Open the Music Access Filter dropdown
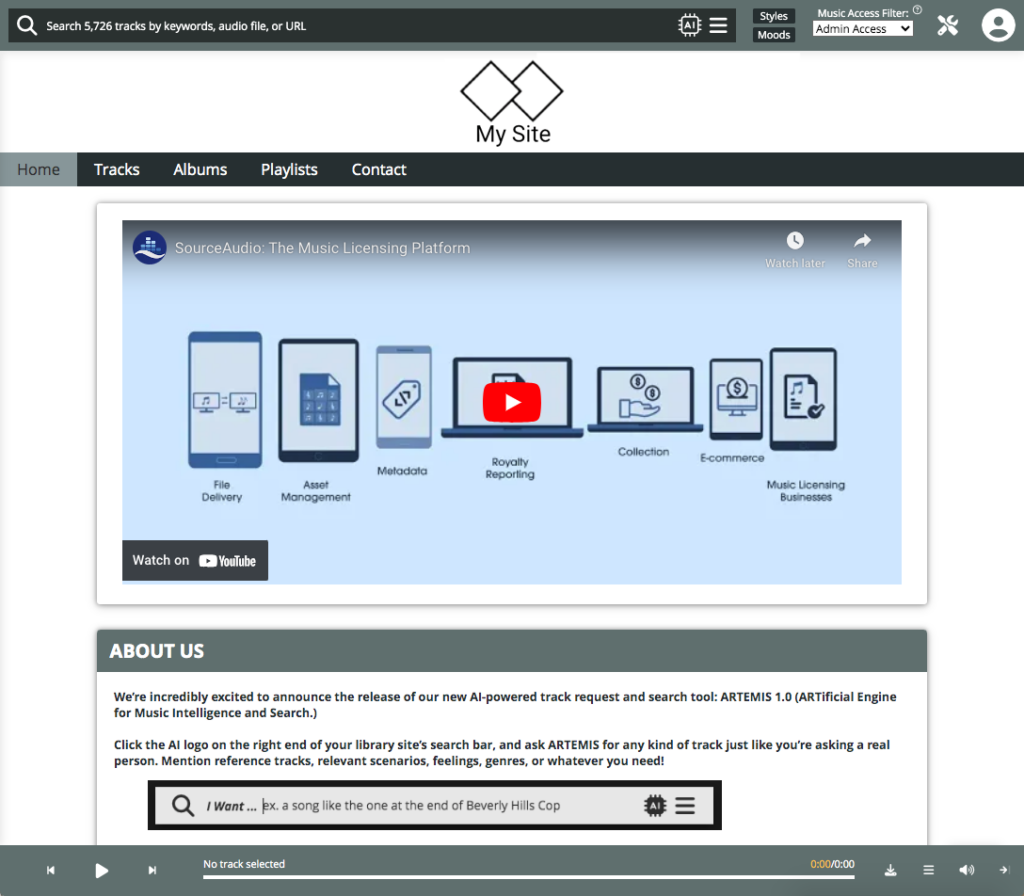Image resolution: width=1024 pixels, height=896 pixels. (863, 29)
